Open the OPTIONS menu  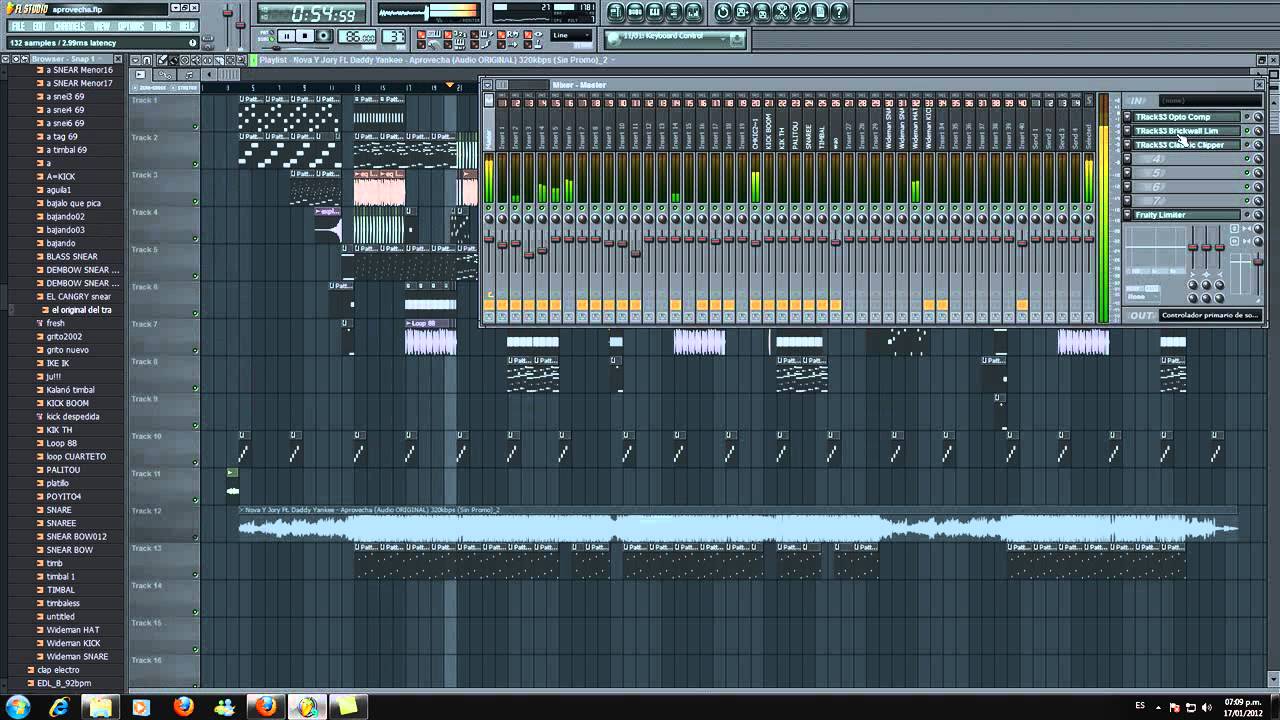coord(132,26)
